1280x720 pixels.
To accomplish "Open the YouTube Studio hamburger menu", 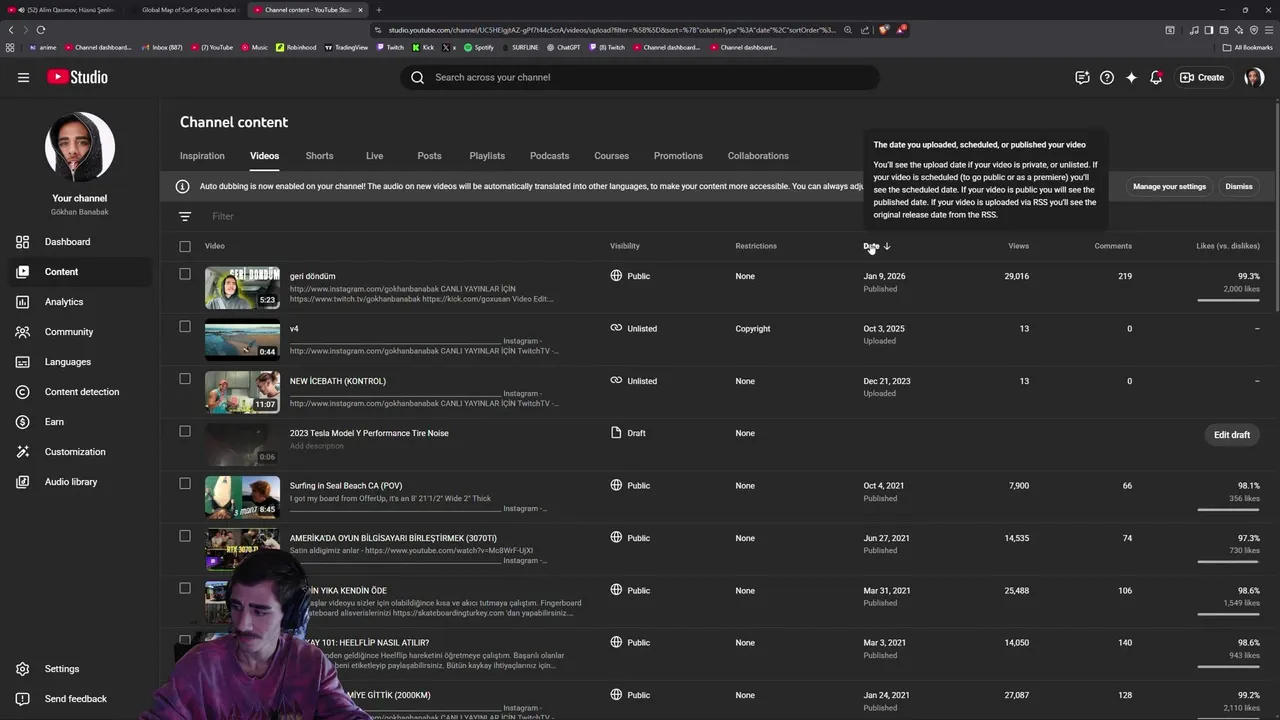I will (x=23, y=77).
